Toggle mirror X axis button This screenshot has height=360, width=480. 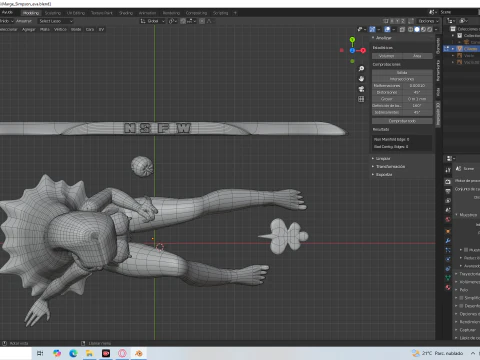click(392, 21)
